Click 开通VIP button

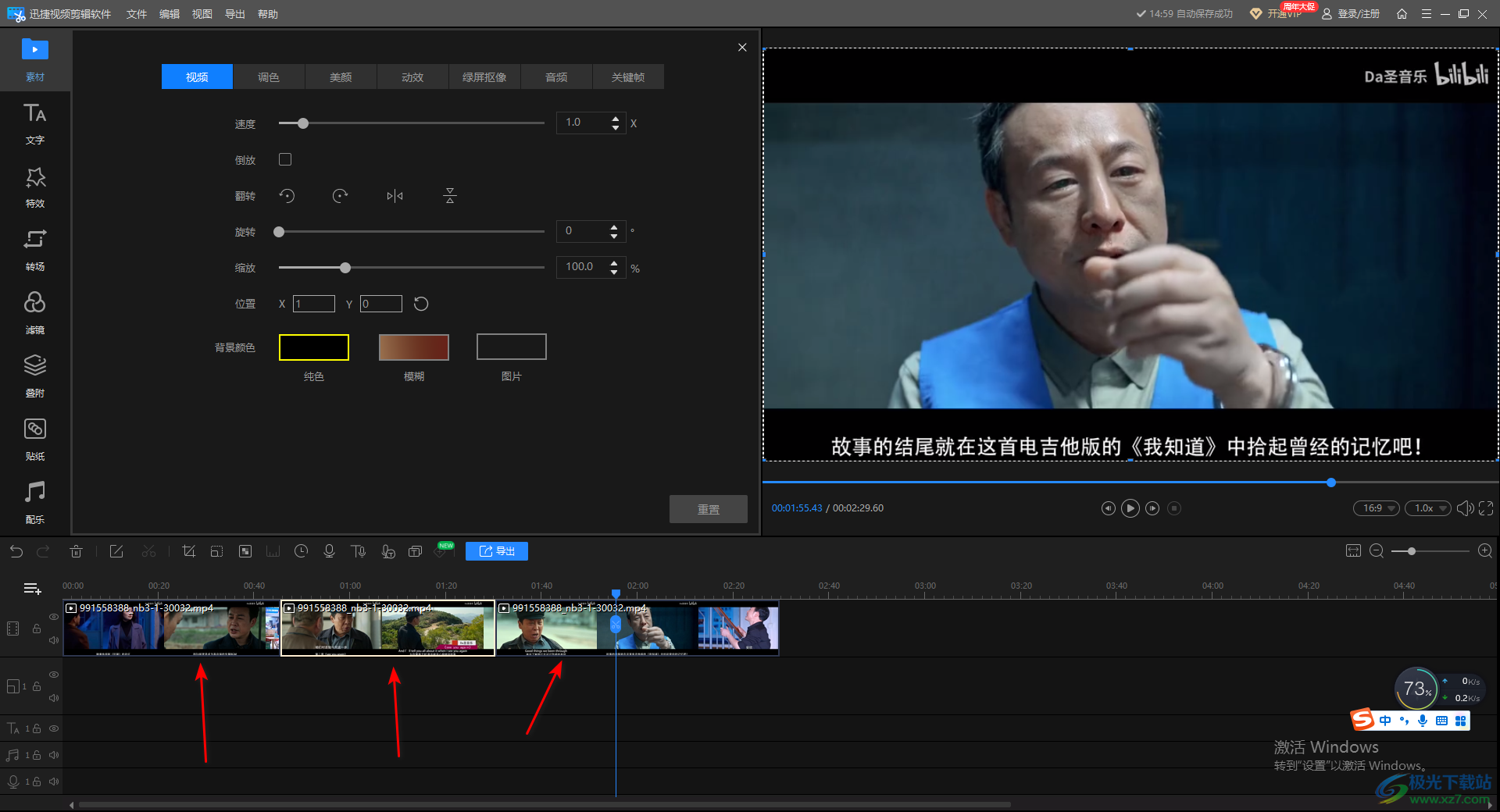(1277, 14)
